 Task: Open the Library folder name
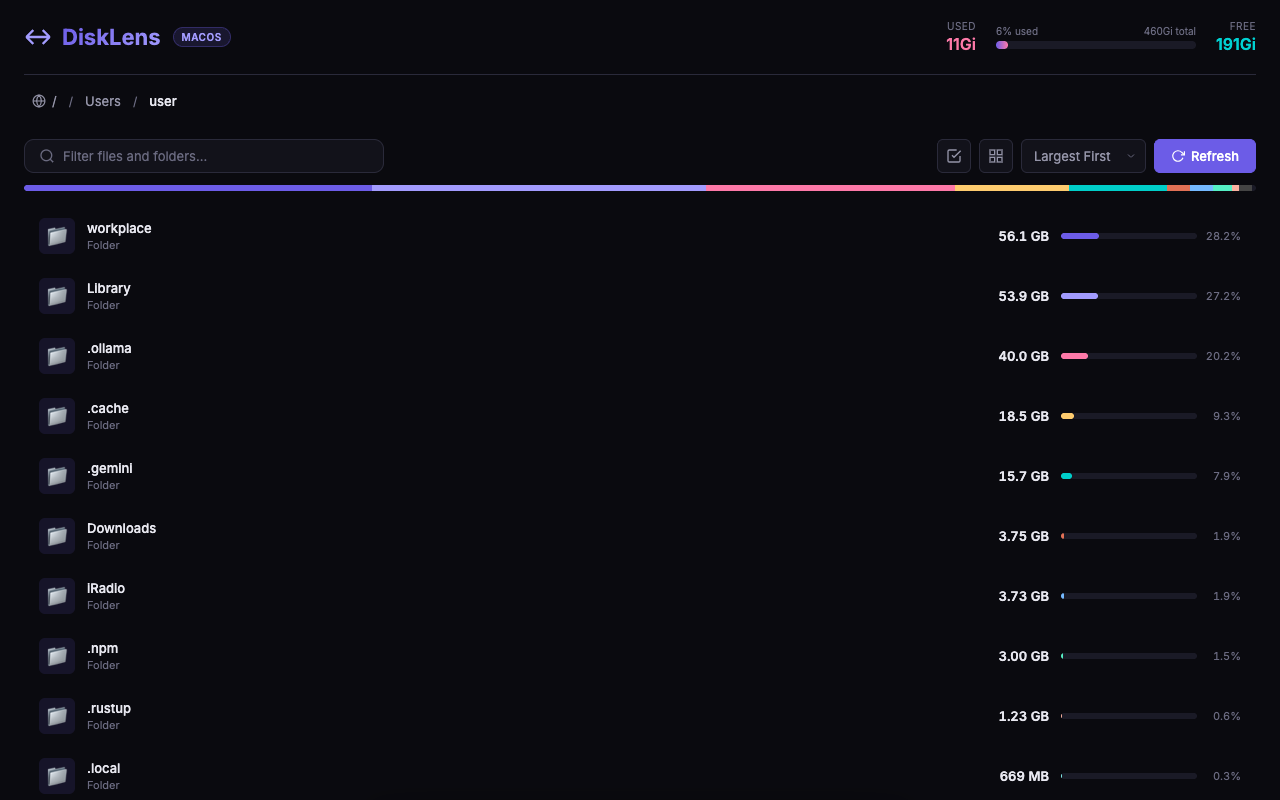pos(109,288)
